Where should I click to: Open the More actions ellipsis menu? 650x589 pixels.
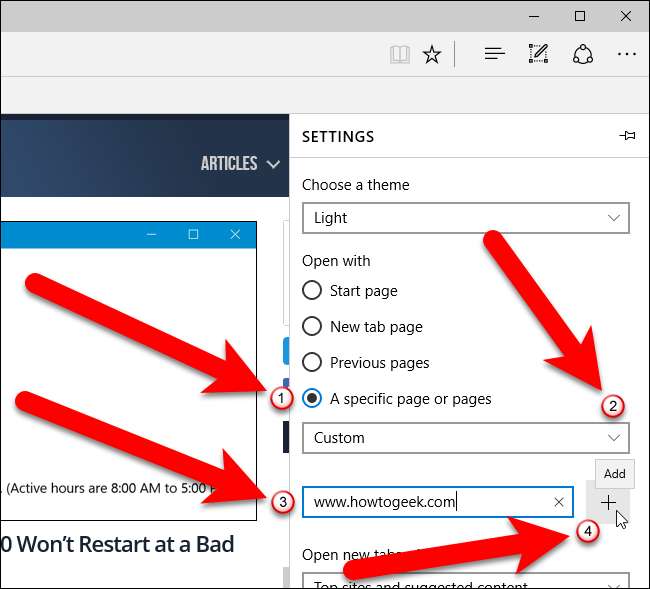pos(626,54)
